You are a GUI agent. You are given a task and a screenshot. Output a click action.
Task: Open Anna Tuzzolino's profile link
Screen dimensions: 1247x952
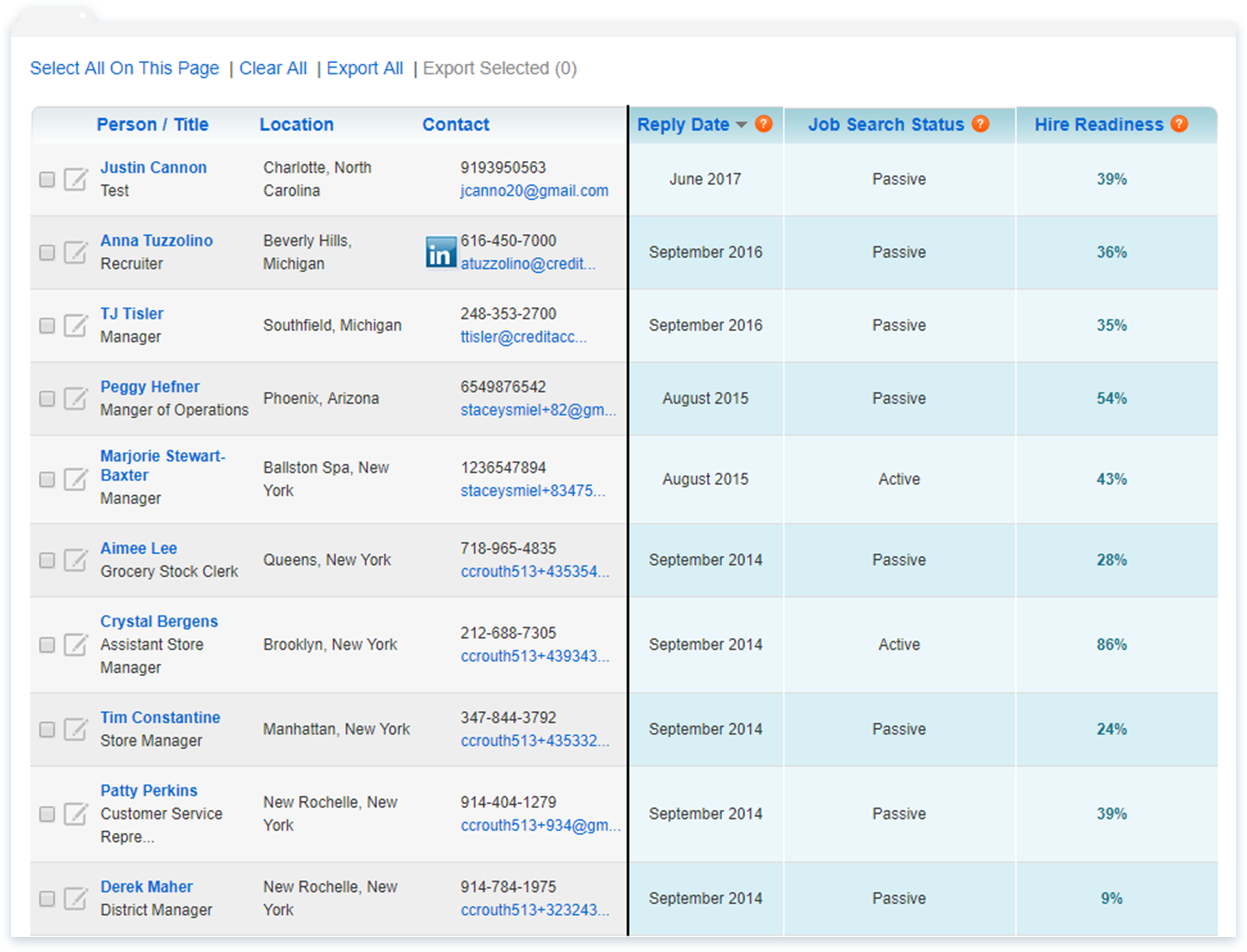tap(157, 240)
